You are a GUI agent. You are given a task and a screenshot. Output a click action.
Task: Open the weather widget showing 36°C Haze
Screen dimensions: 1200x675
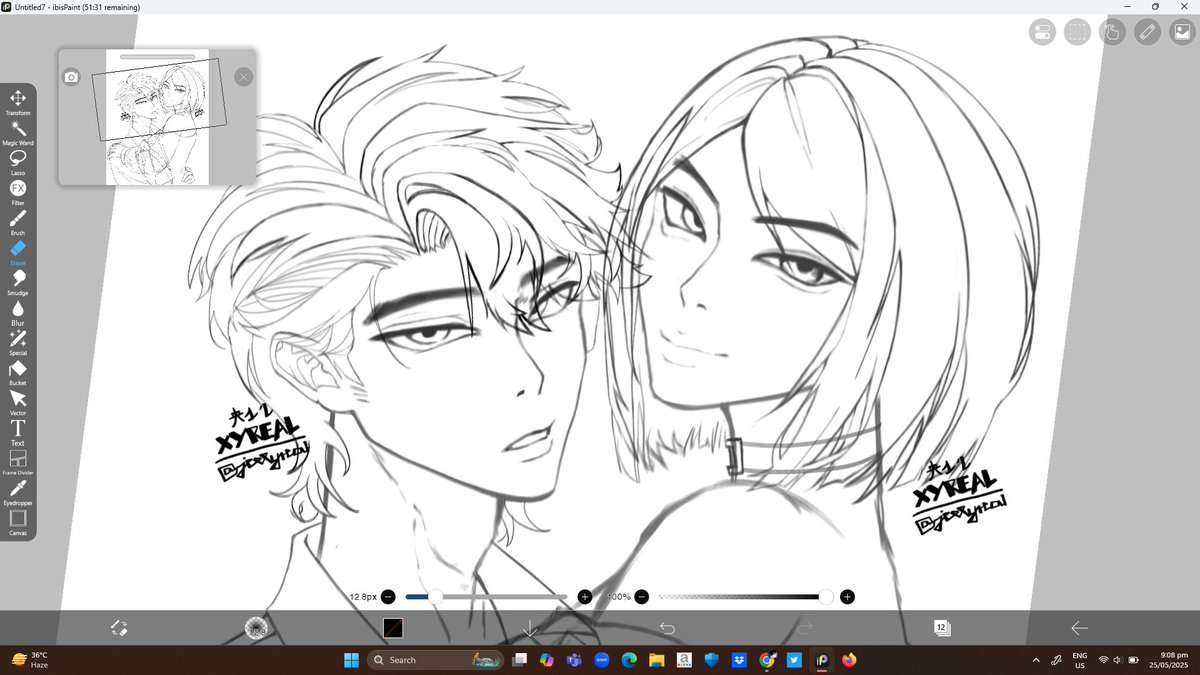pos(30,660)
